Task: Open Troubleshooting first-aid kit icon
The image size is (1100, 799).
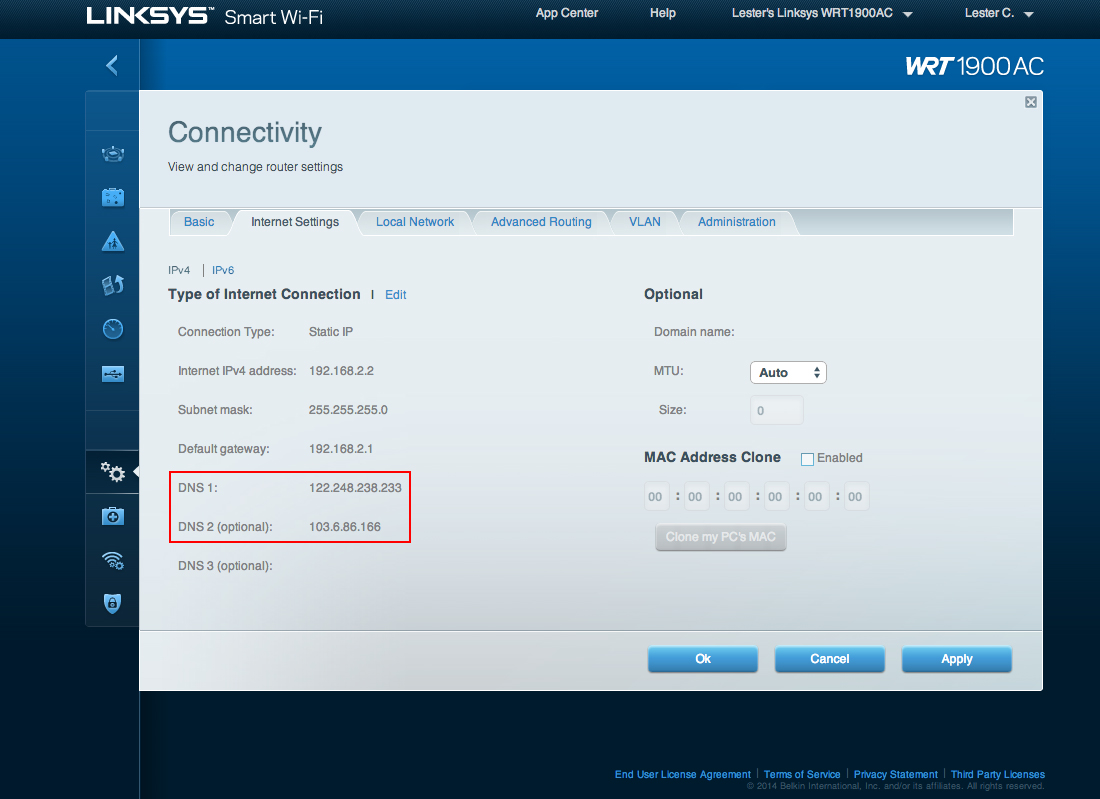Action: (x=113, y=516)
